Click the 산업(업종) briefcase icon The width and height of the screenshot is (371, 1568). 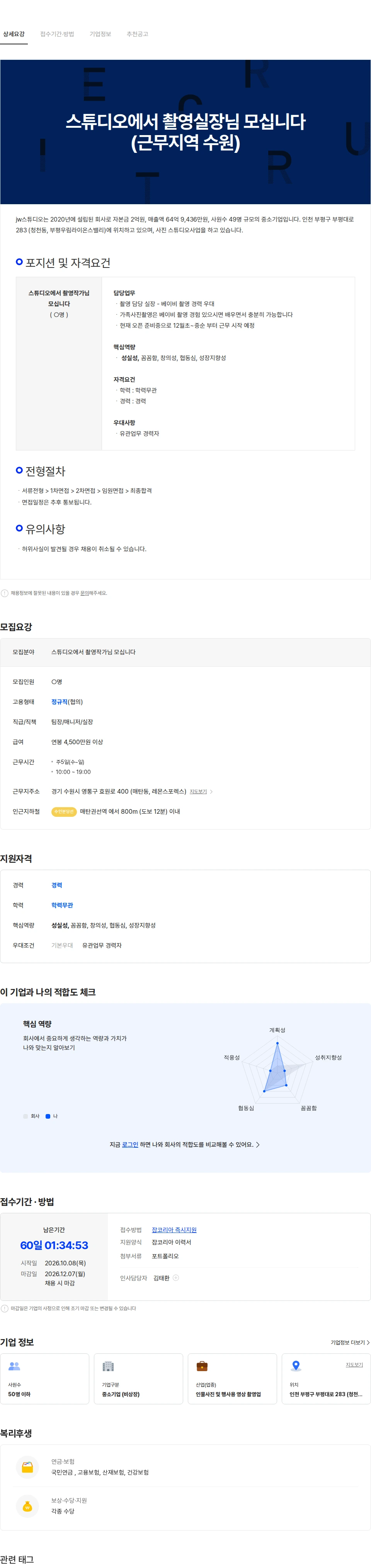pos(202,1366)
